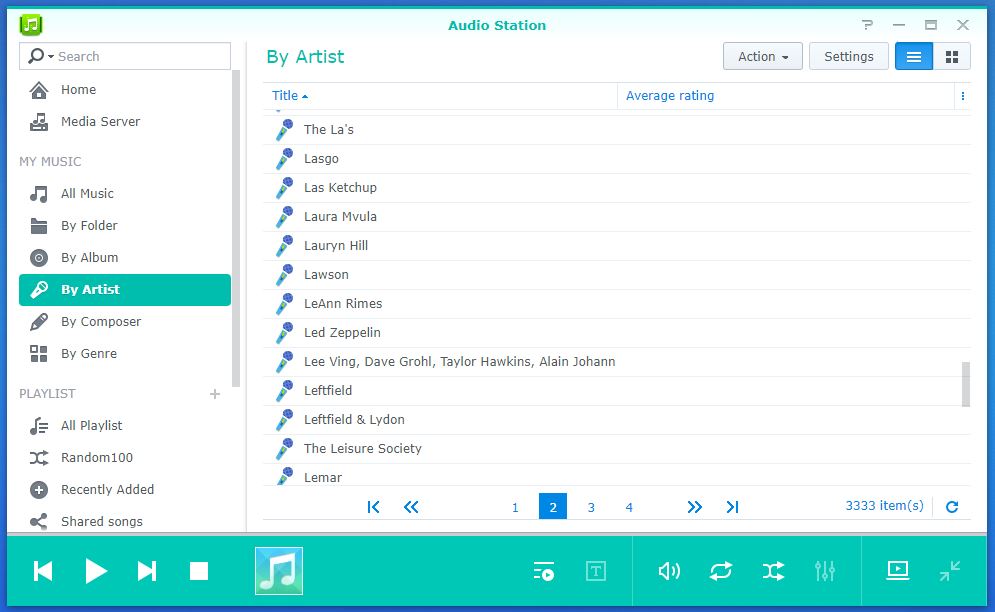Show lyrics panel

(596, 571)
